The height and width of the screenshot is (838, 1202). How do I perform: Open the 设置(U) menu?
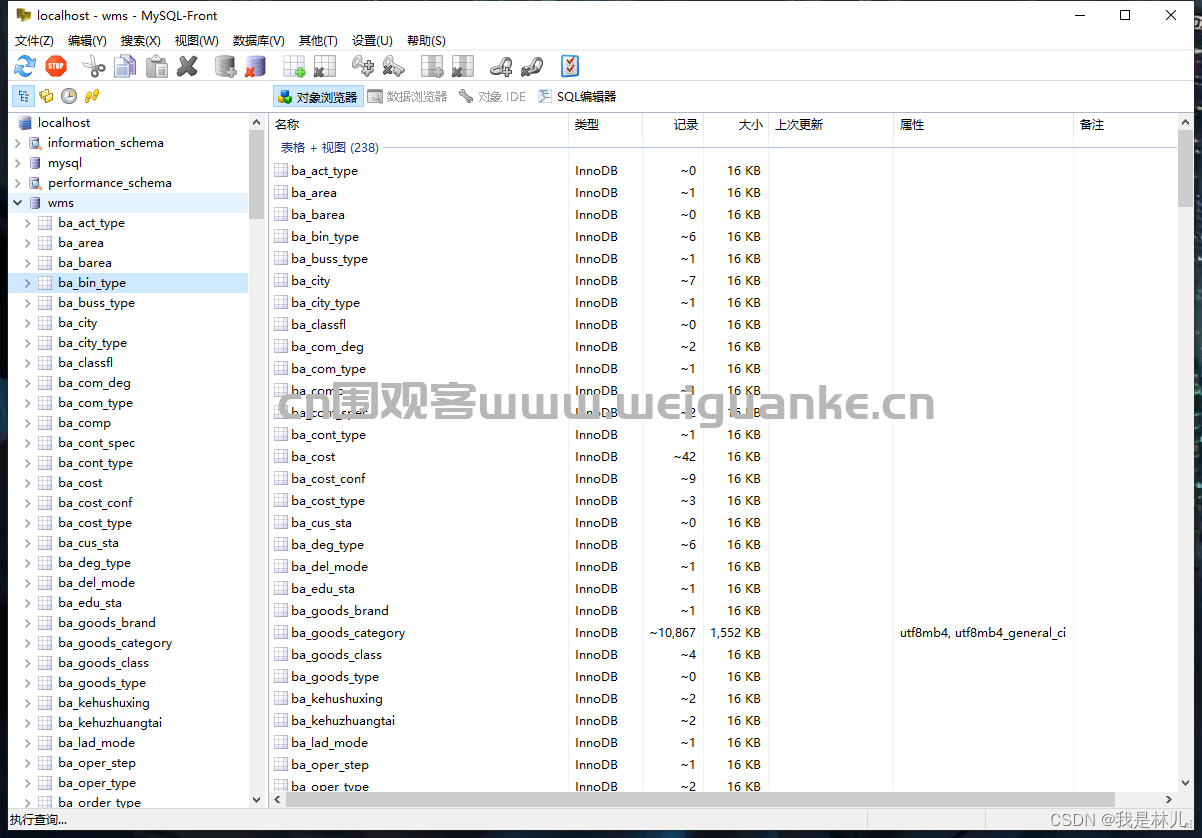(371, 41)
